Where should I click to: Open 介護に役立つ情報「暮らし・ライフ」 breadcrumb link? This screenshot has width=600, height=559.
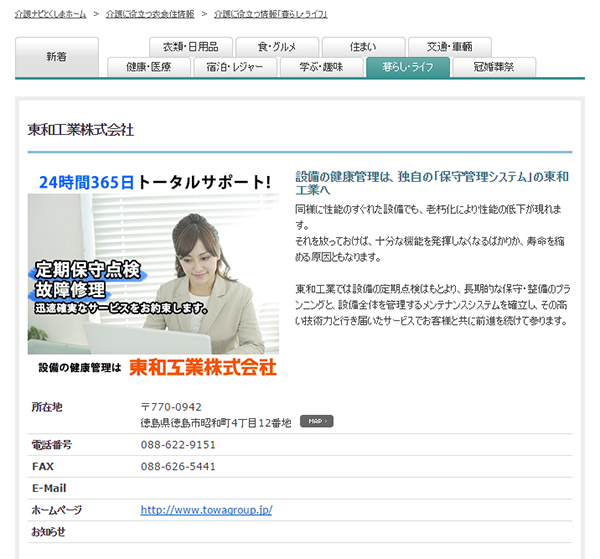click(271, 15)
